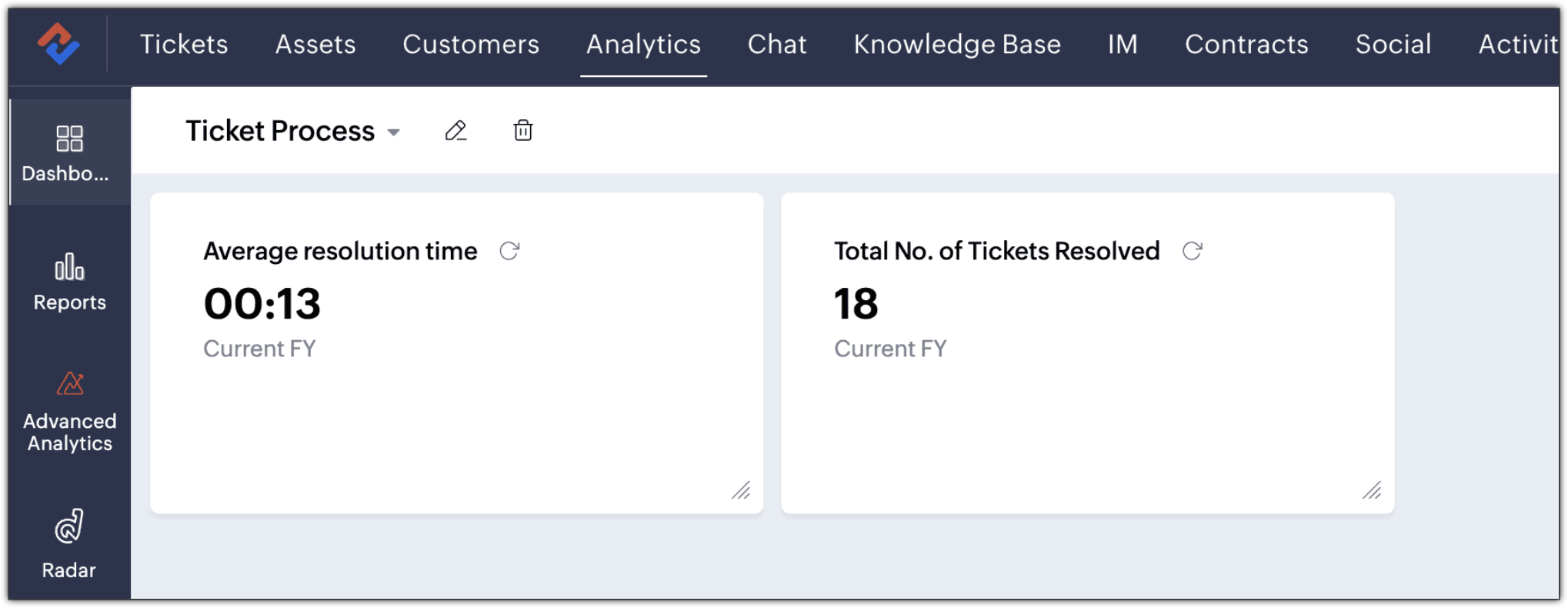Switch to the Contracts tab

1246,45
